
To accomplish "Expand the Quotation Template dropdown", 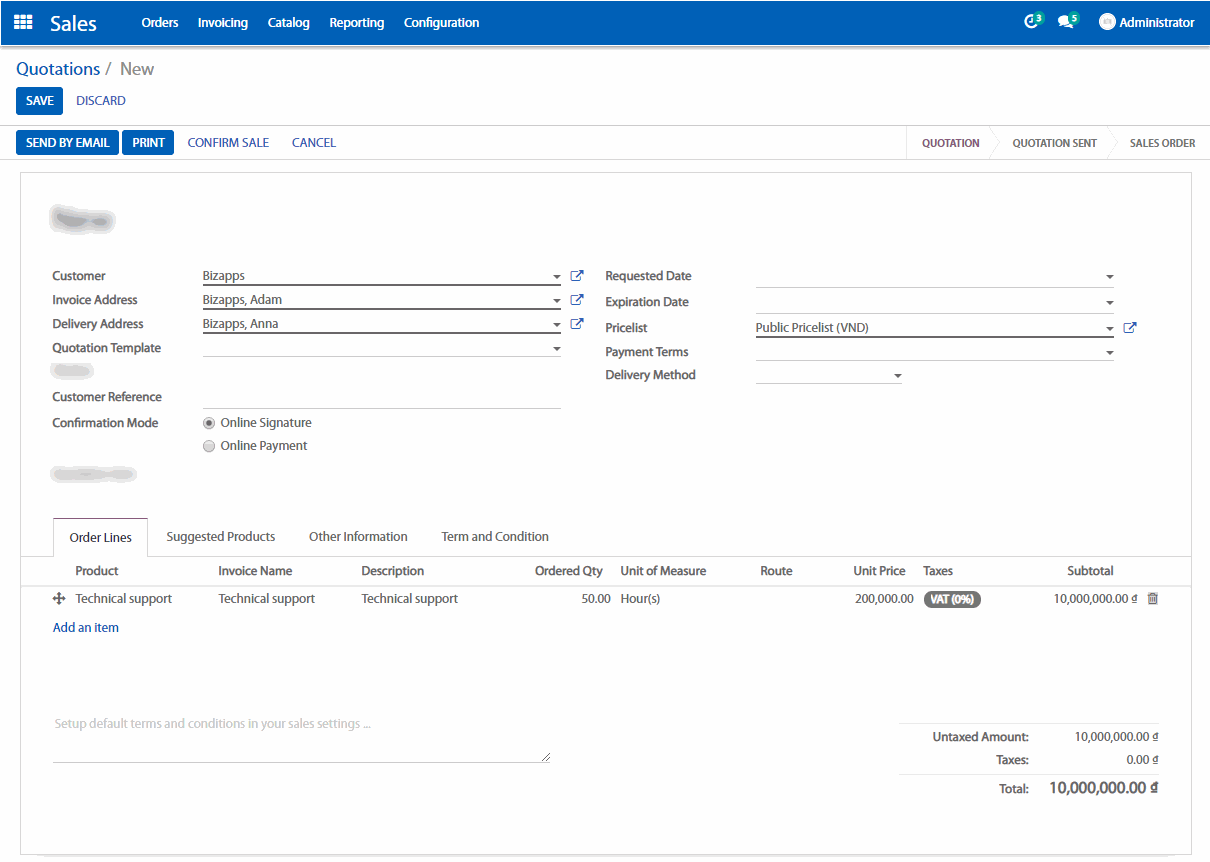I will coord(556,349).
